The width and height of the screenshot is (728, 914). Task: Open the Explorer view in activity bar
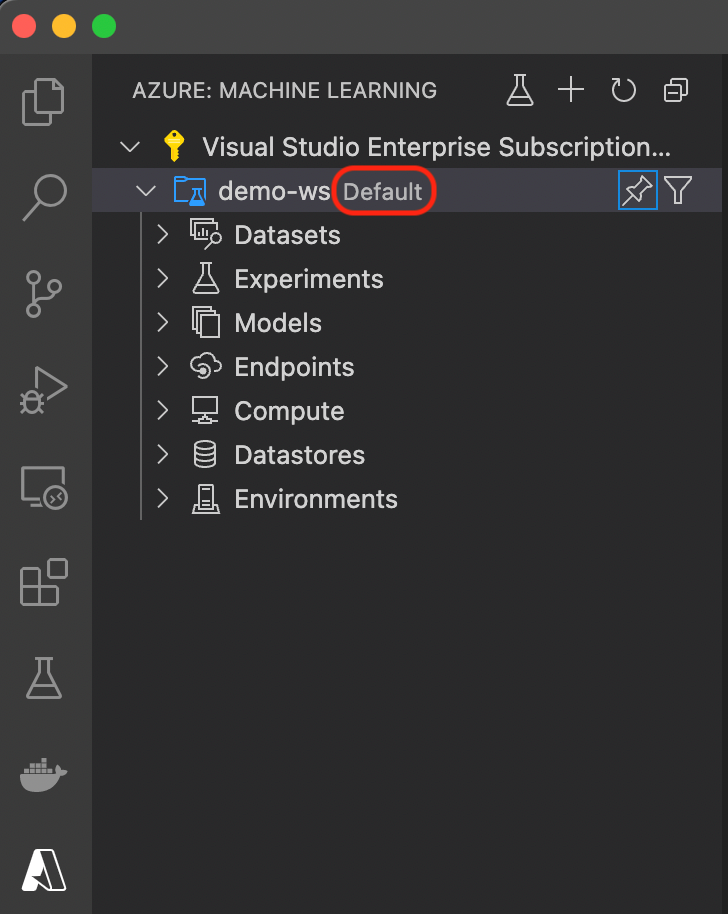(44, 101)
